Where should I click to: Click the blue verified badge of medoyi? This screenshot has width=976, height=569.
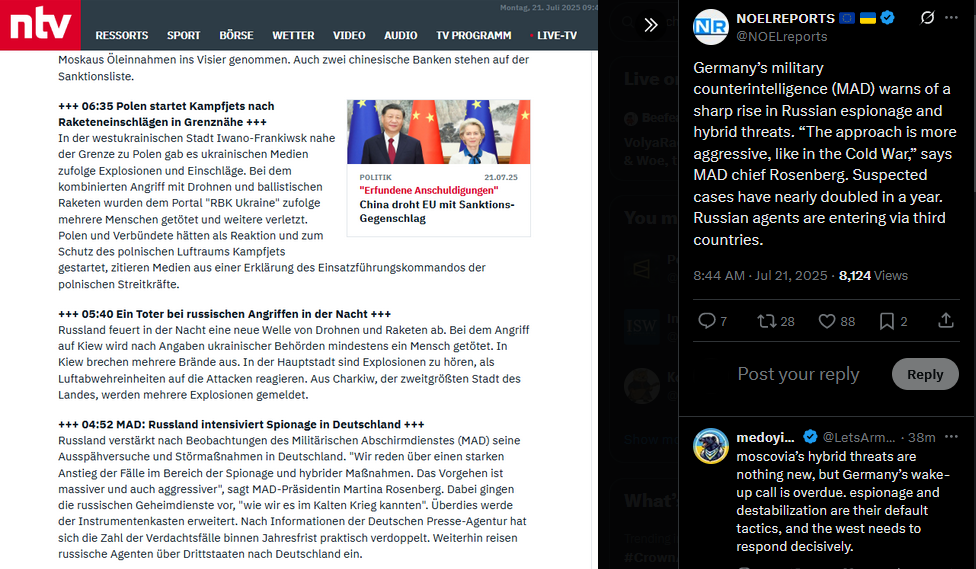pyautogui.click(x=810, y=437)
